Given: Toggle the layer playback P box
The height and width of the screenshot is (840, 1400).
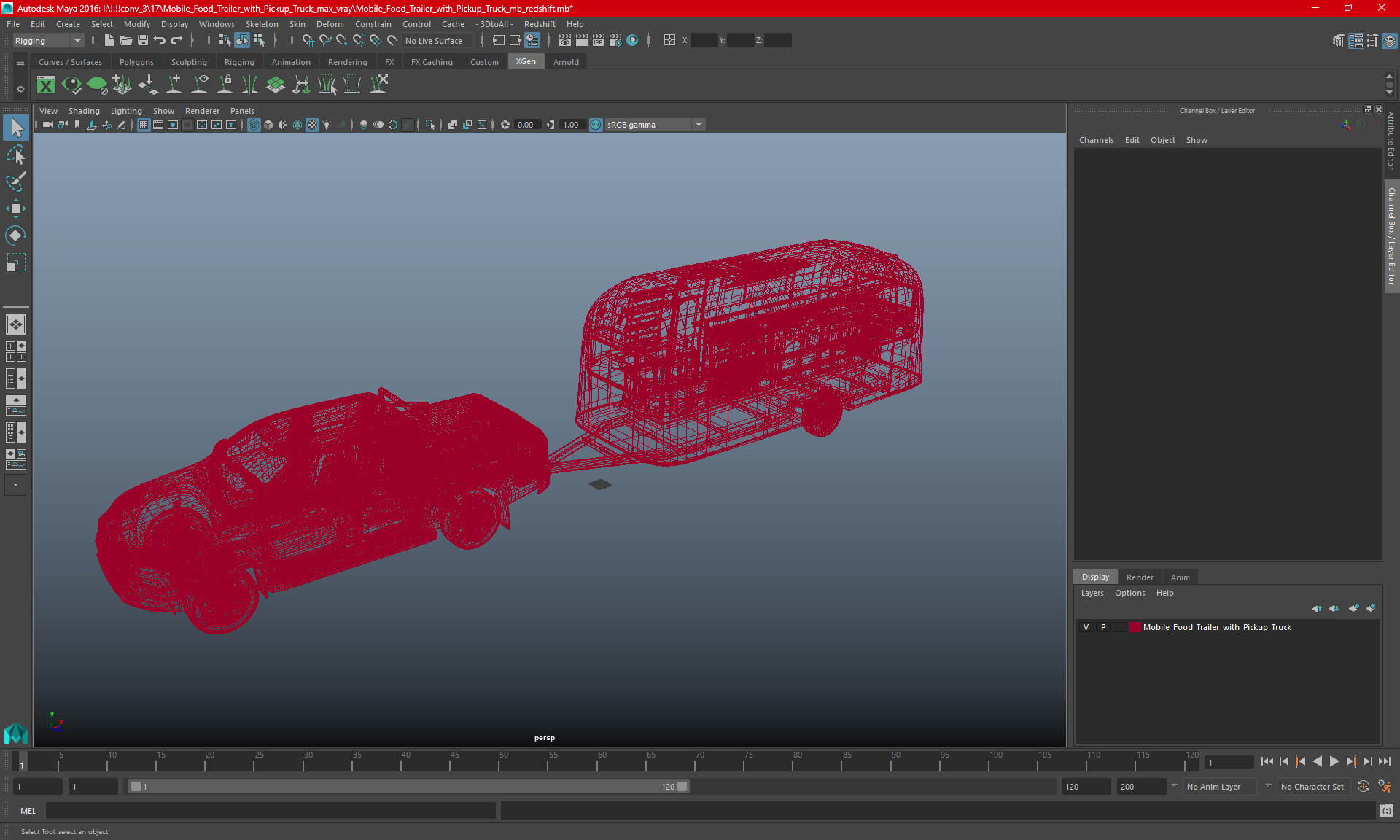Looking at the screenshot, I should point(1102,627).
